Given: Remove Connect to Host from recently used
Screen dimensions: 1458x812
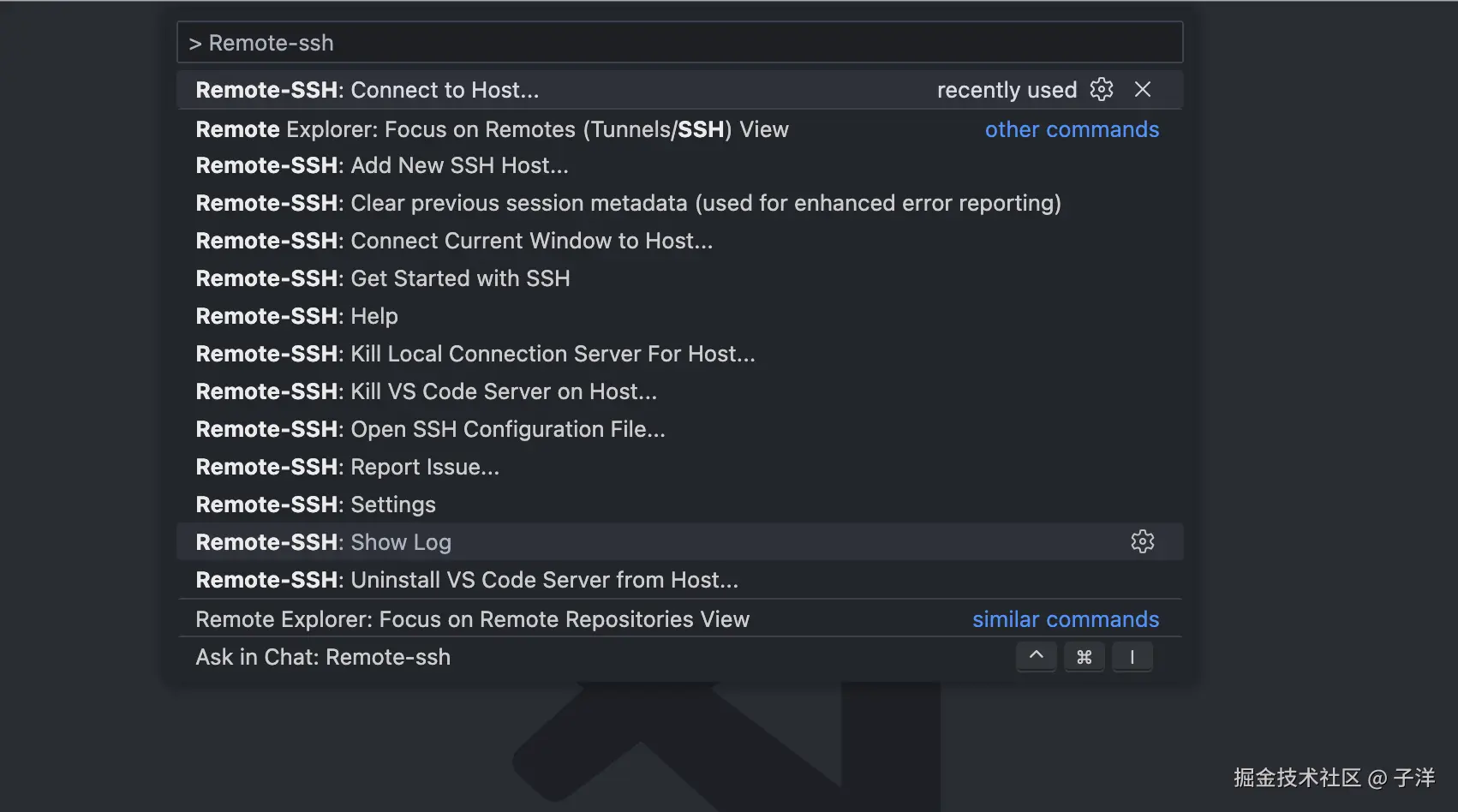Looking at the screenshot, I should pos(1143,89).
